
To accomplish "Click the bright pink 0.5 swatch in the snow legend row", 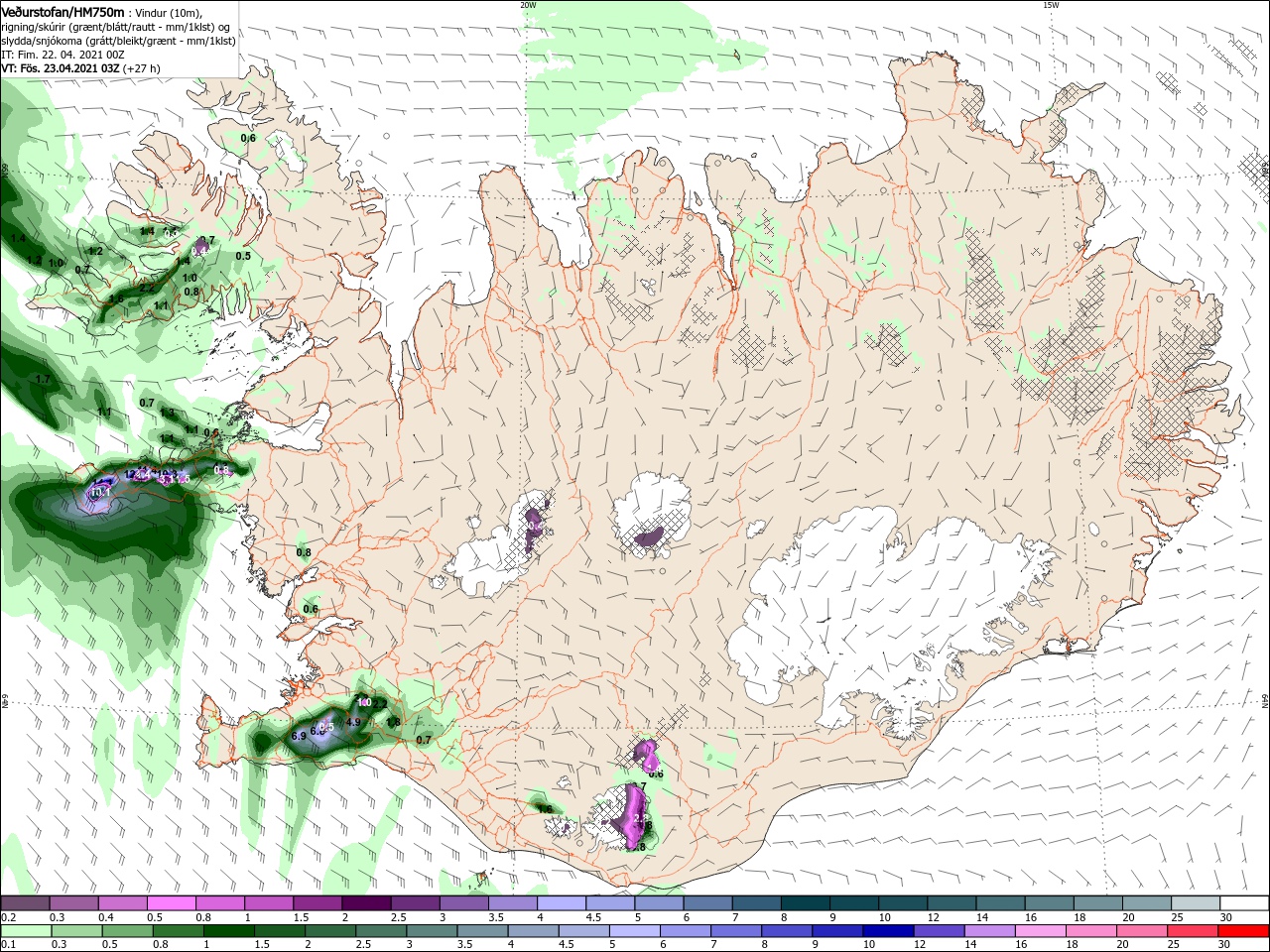I will coord(171,903).
